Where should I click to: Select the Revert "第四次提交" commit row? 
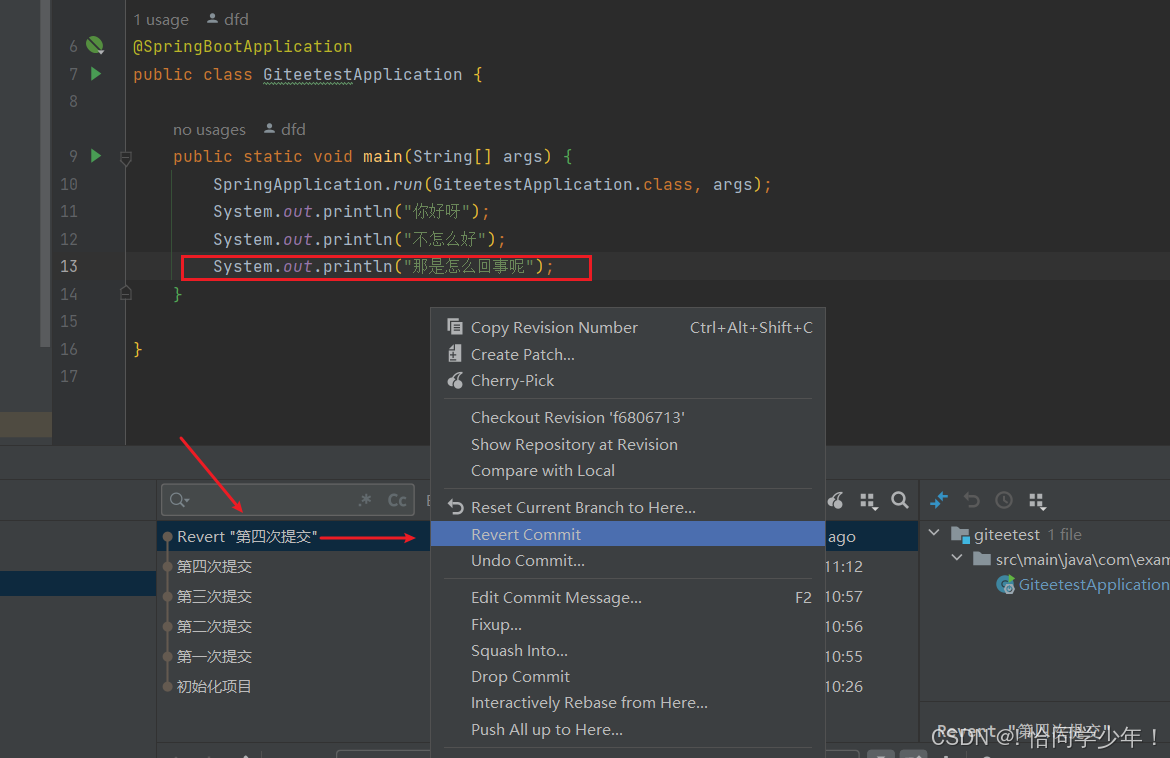(x=294, y=536)
